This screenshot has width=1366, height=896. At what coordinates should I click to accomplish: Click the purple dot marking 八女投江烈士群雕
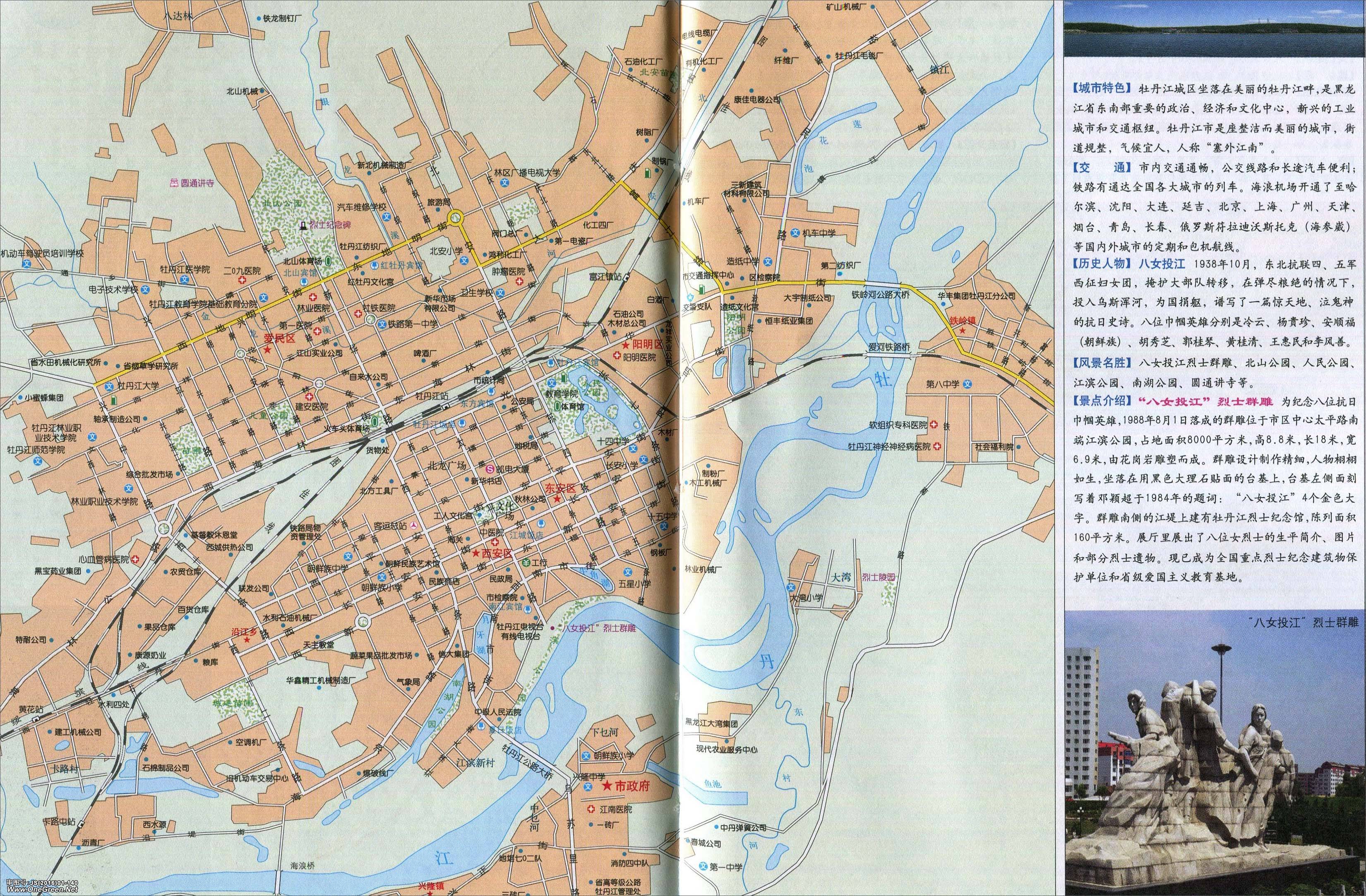552,628
